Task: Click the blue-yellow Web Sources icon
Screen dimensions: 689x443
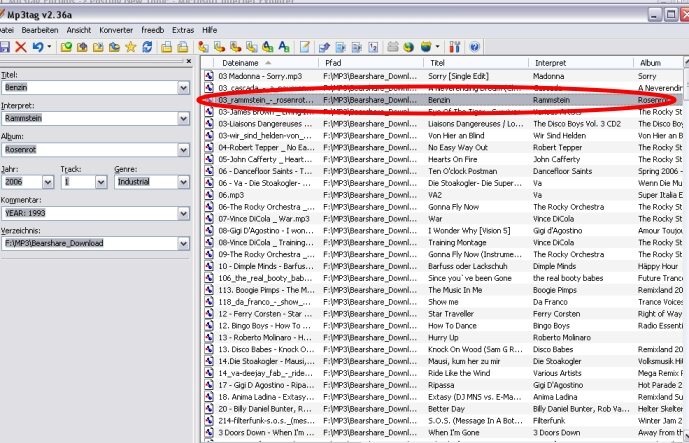Action: click(x=426, y=47)
